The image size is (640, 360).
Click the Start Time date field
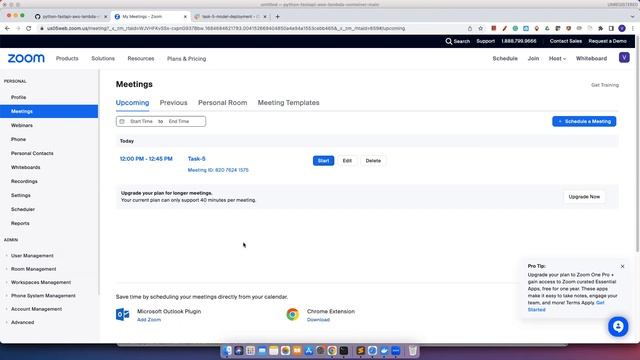coord(141,121)
